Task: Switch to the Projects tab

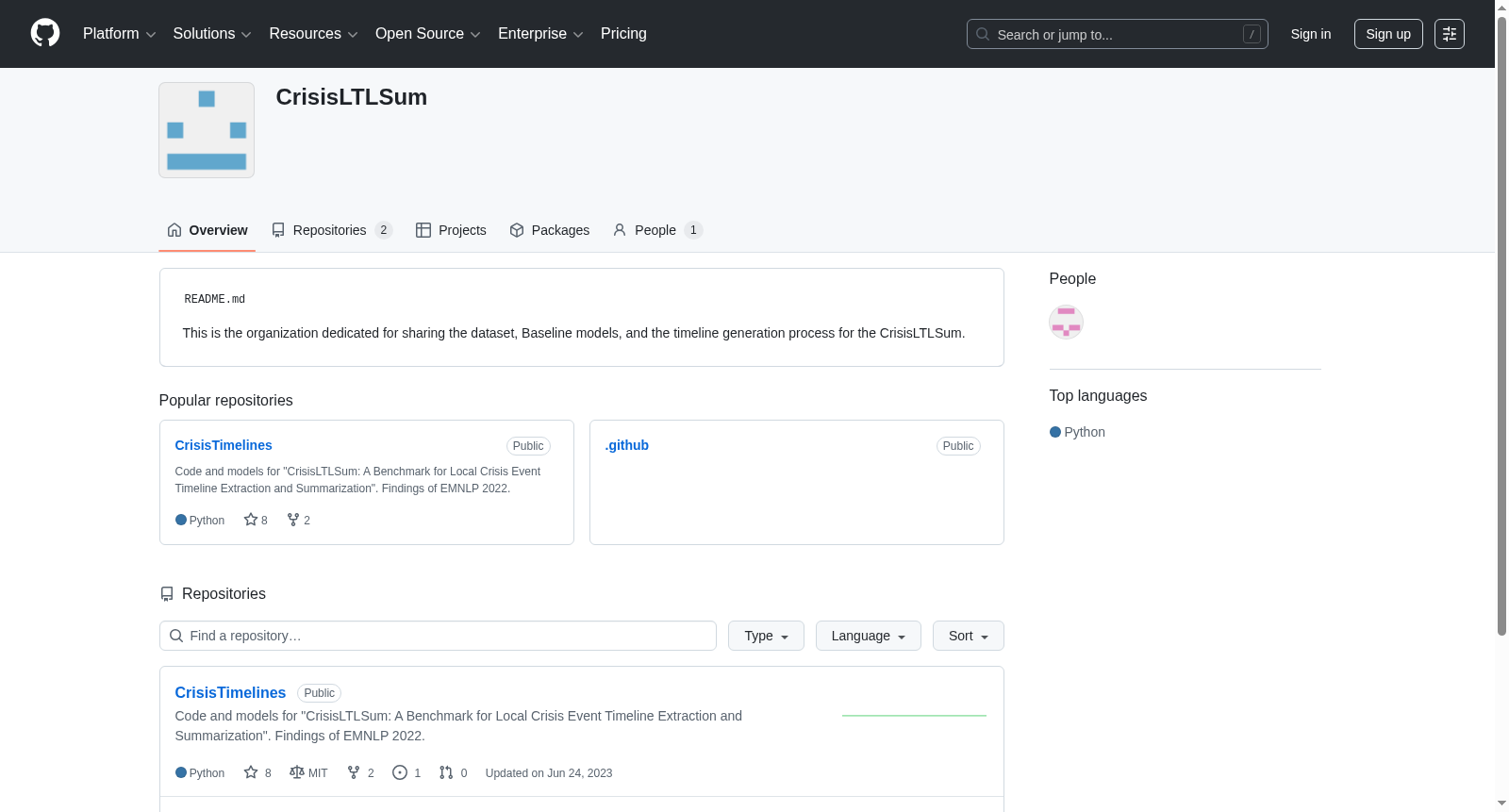Action: click(451, 230)
